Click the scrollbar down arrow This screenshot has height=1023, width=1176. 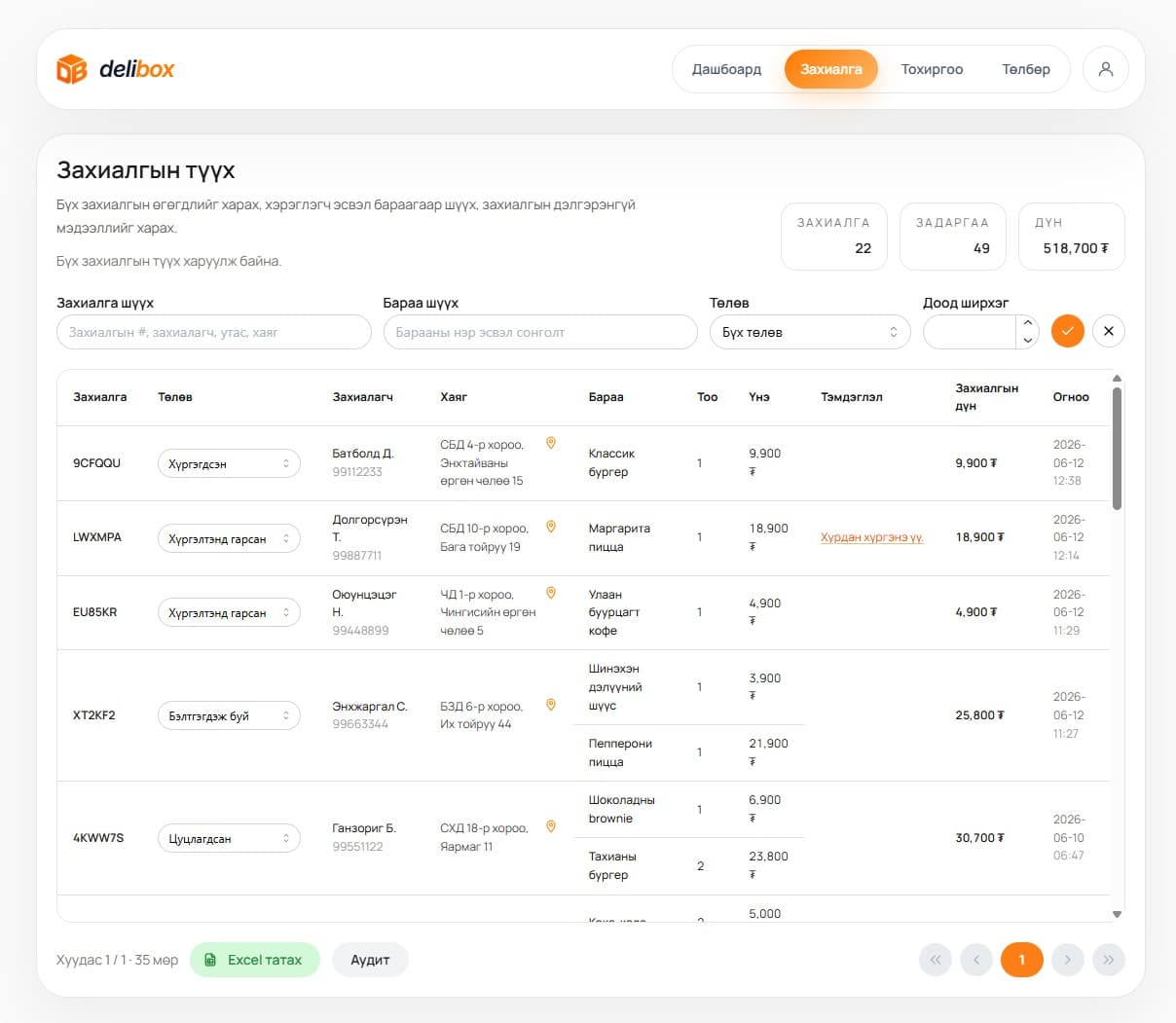click(x=1117, y=914)
